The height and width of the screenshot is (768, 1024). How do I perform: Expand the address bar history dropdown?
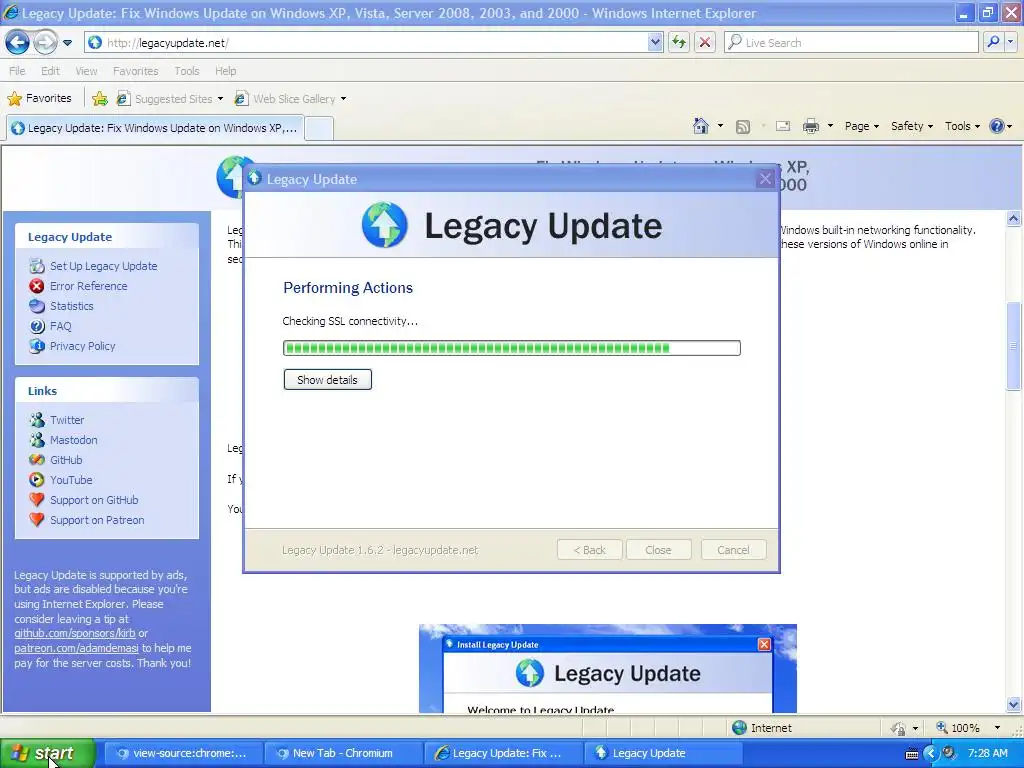(x=655, y=42)
